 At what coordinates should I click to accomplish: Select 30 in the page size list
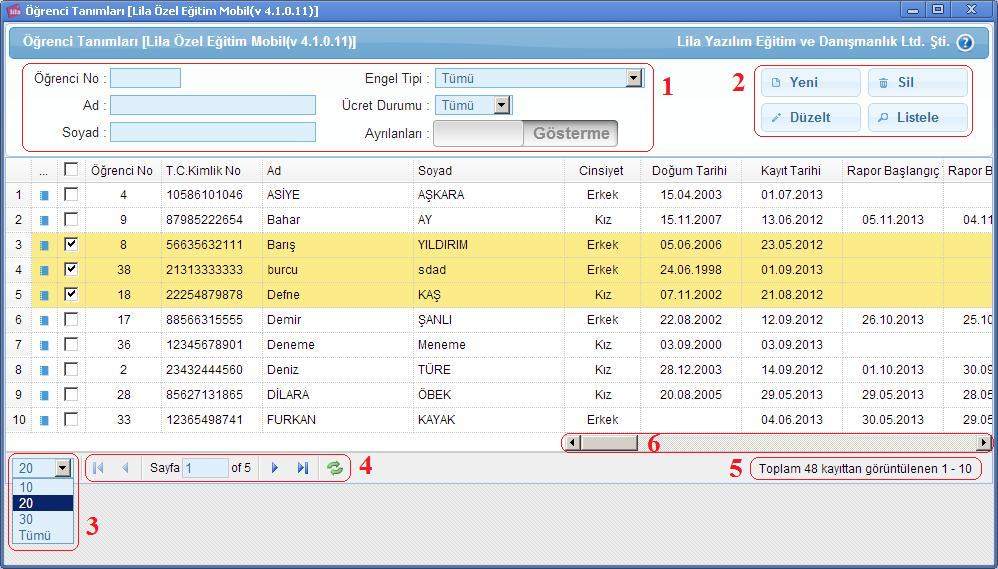[43, 519]
